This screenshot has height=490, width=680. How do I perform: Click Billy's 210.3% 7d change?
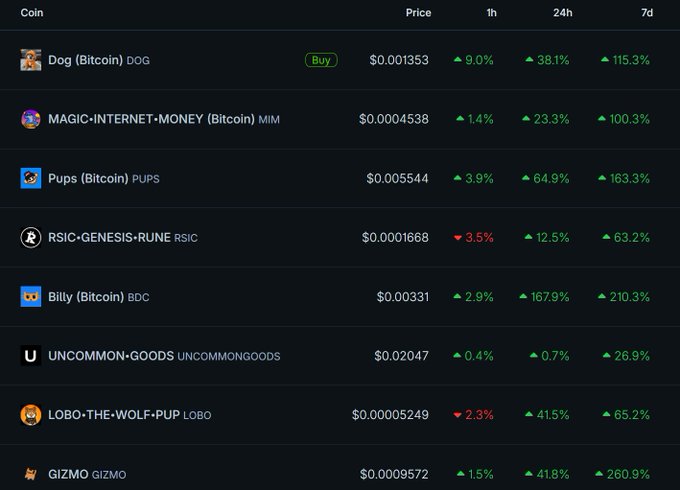(x=624, y=297)
